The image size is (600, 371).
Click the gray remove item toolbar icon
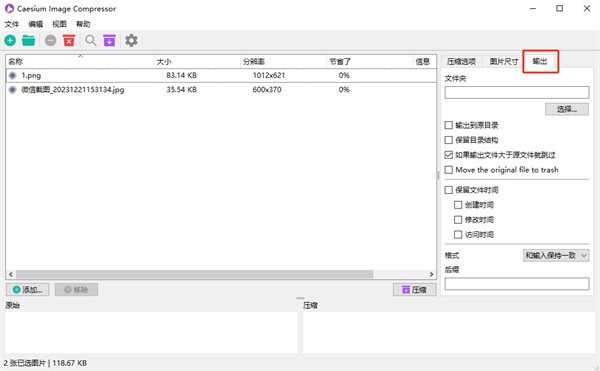point(51,40)
